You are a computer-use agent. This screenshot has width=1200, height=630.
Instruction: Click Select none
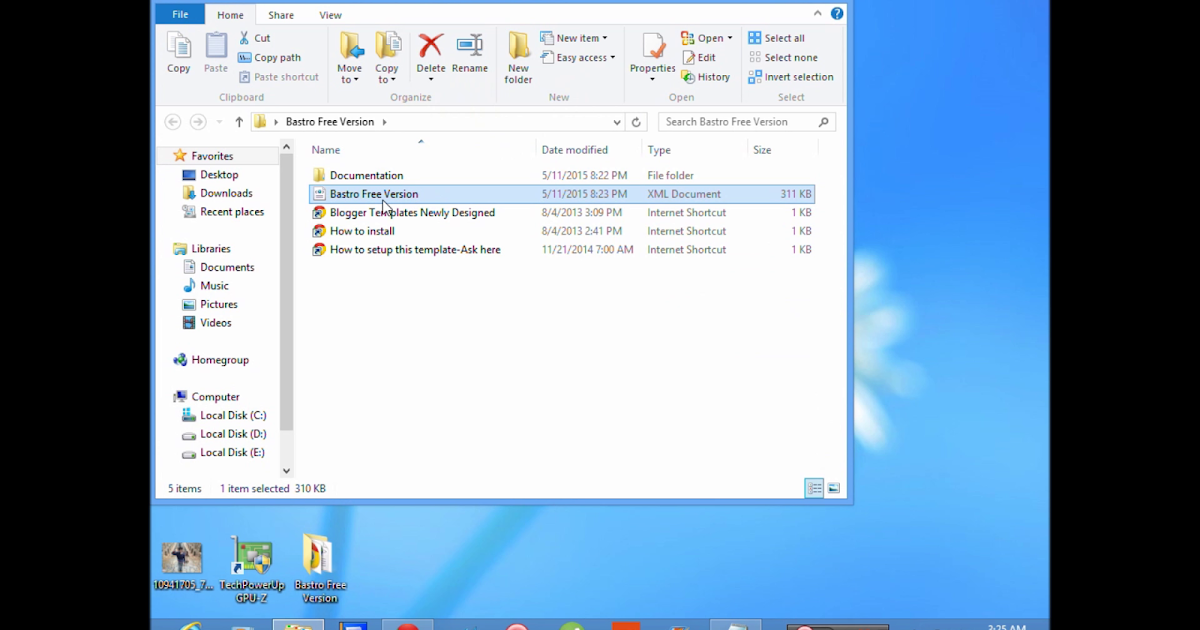point(782,57)
